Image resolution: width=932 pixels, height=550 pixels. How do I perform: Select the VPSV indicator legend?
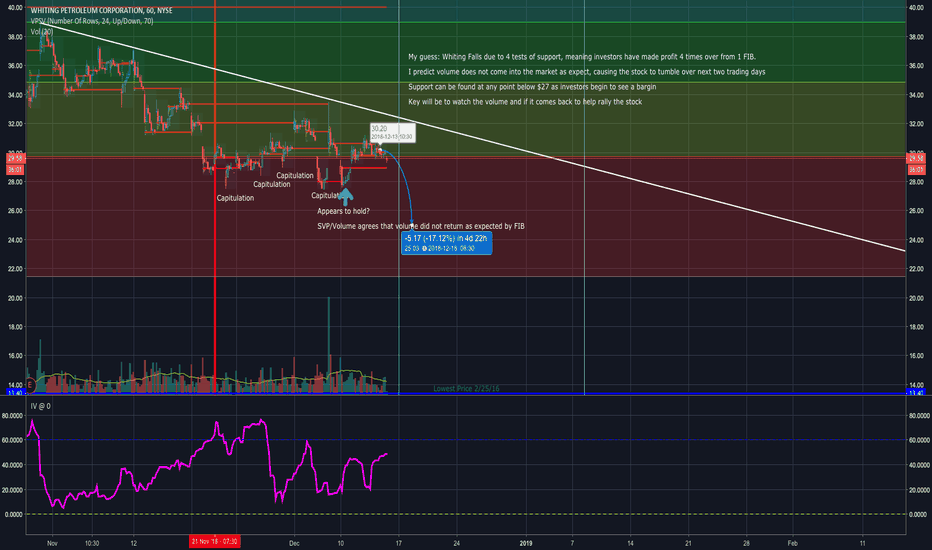[x=92, y=21]
